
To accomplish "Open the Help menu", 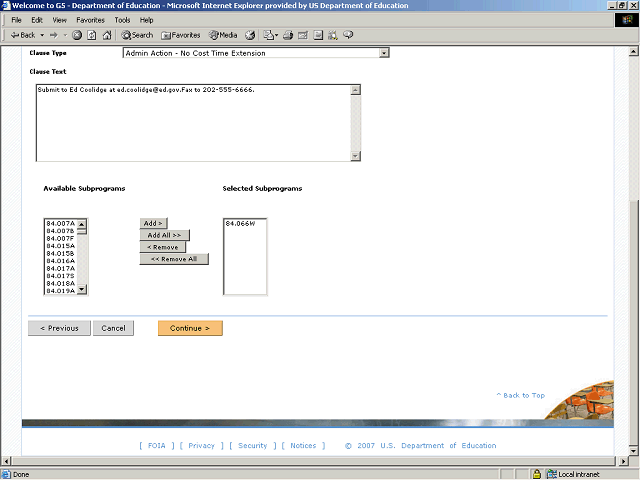I will [x=147, y=20].
